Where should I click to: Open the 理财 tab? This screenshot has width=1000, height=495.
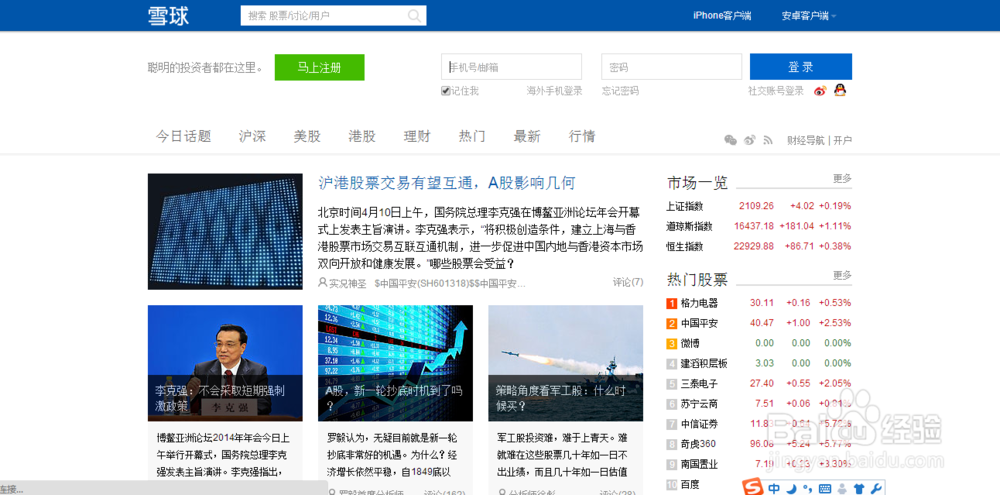[417, 136]
